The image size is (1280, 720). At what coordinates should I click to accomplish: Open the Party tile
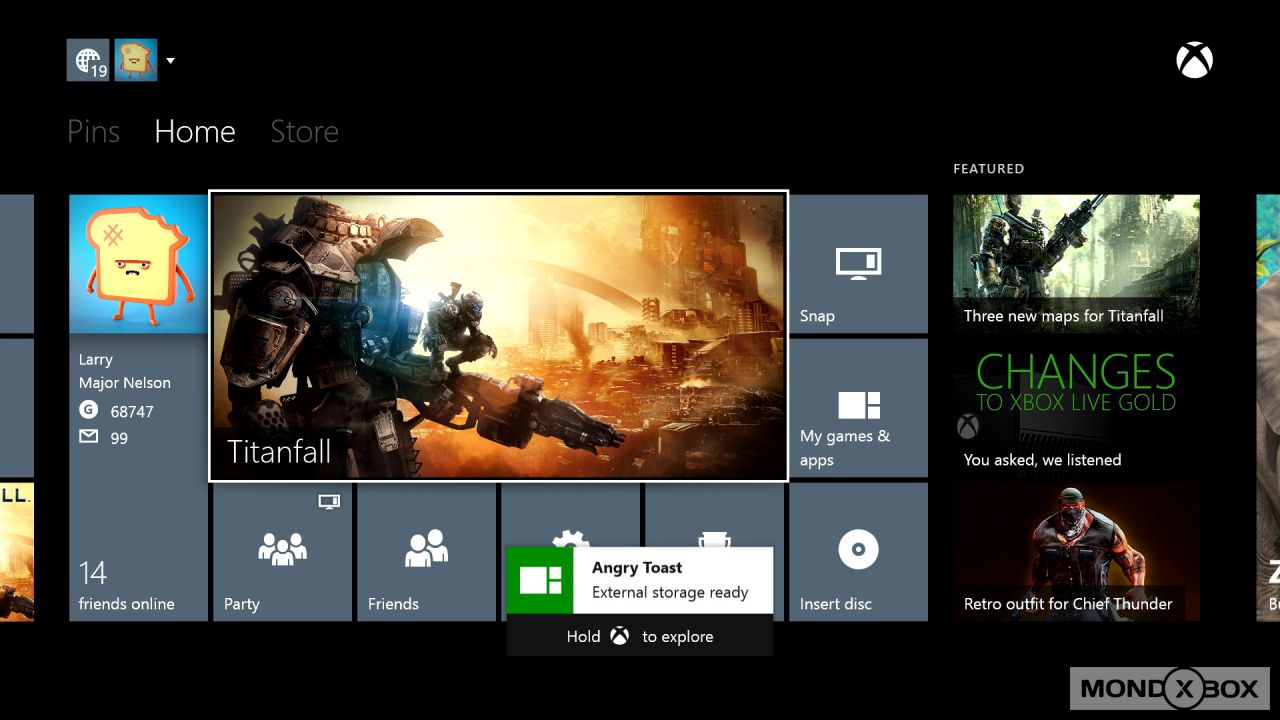[282, 552]
